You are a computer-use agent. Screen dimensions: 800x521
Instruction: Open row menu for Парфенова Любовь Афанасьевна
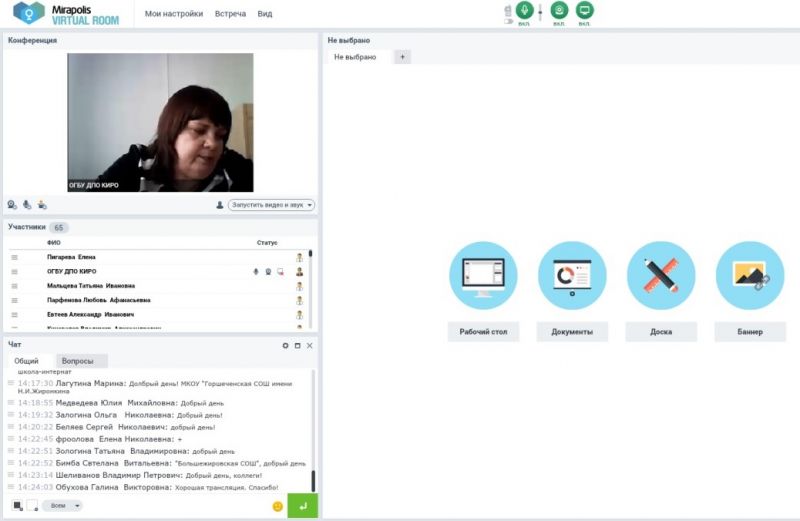point(14,300)
